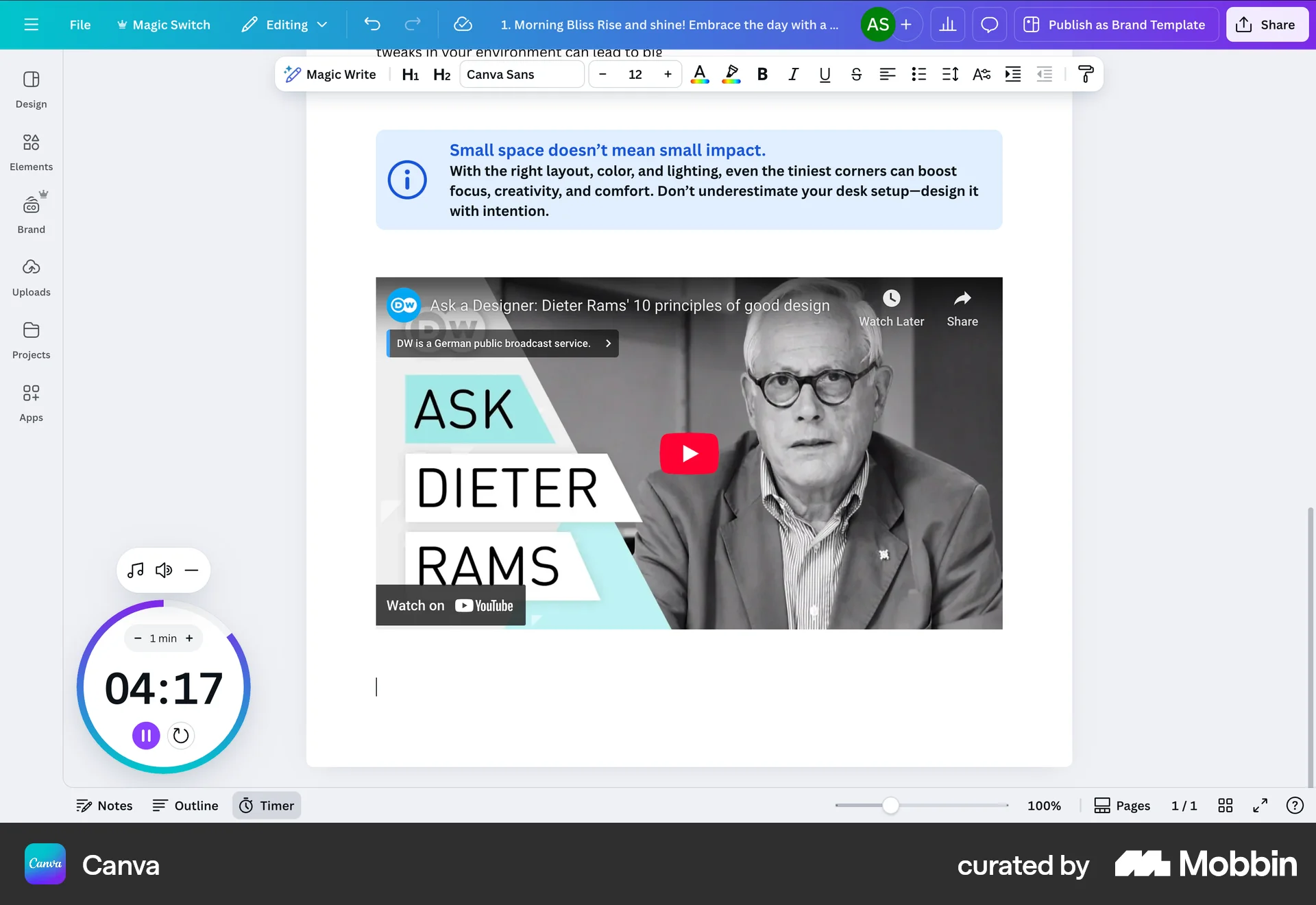This screenshot has width=1316, height=905.
Task: Expand the Editing mode dropdown
Action: [x=284, y=24]
